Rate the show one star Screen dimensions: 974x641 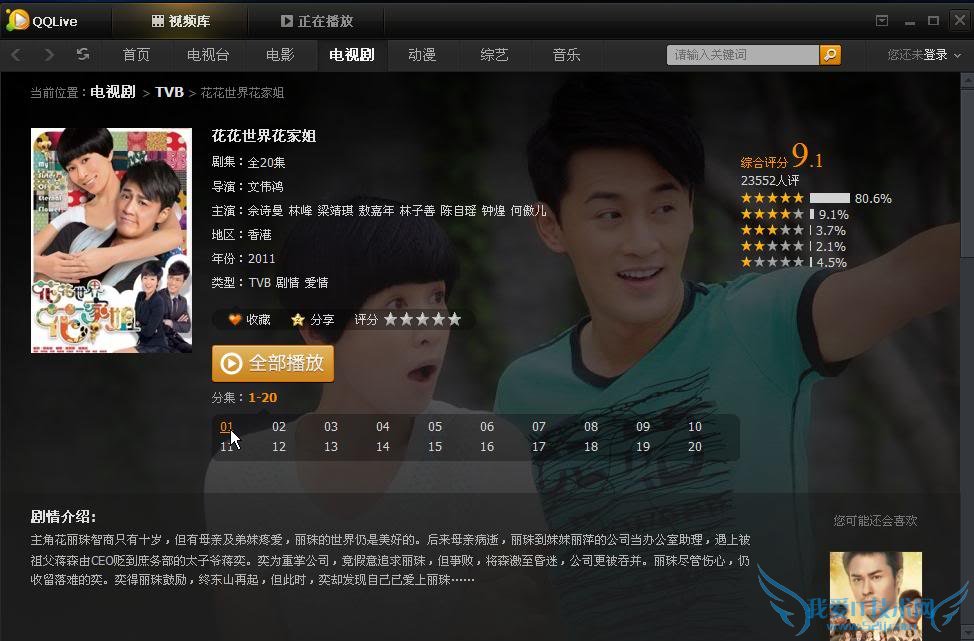(x=390, y=319)
